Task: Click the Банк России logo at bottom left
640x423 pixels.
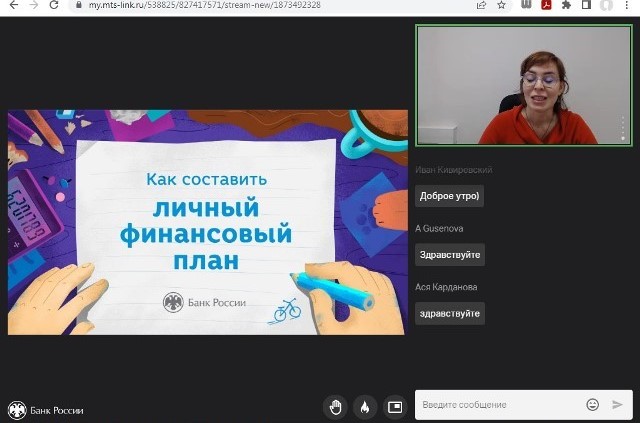Action: point(46,410)
